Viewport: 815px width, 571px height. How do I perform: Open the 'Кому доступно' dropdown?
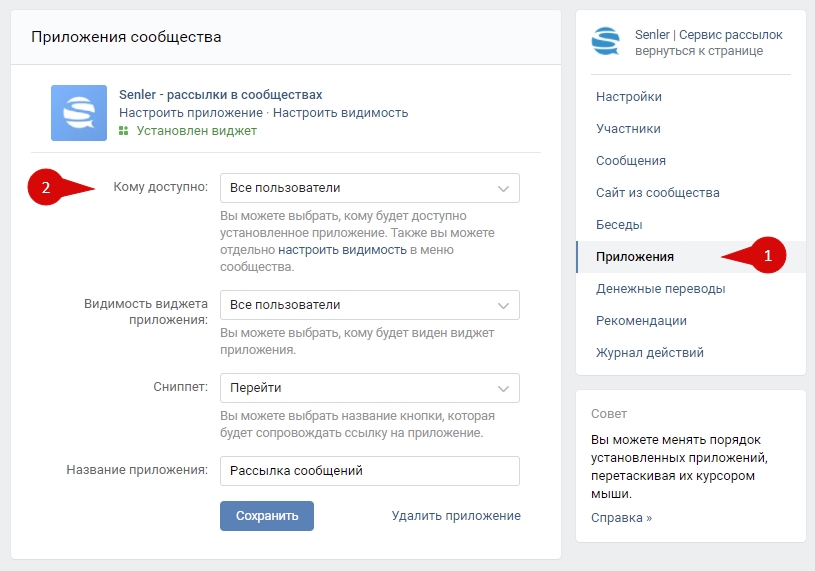[x=369, y=188]
